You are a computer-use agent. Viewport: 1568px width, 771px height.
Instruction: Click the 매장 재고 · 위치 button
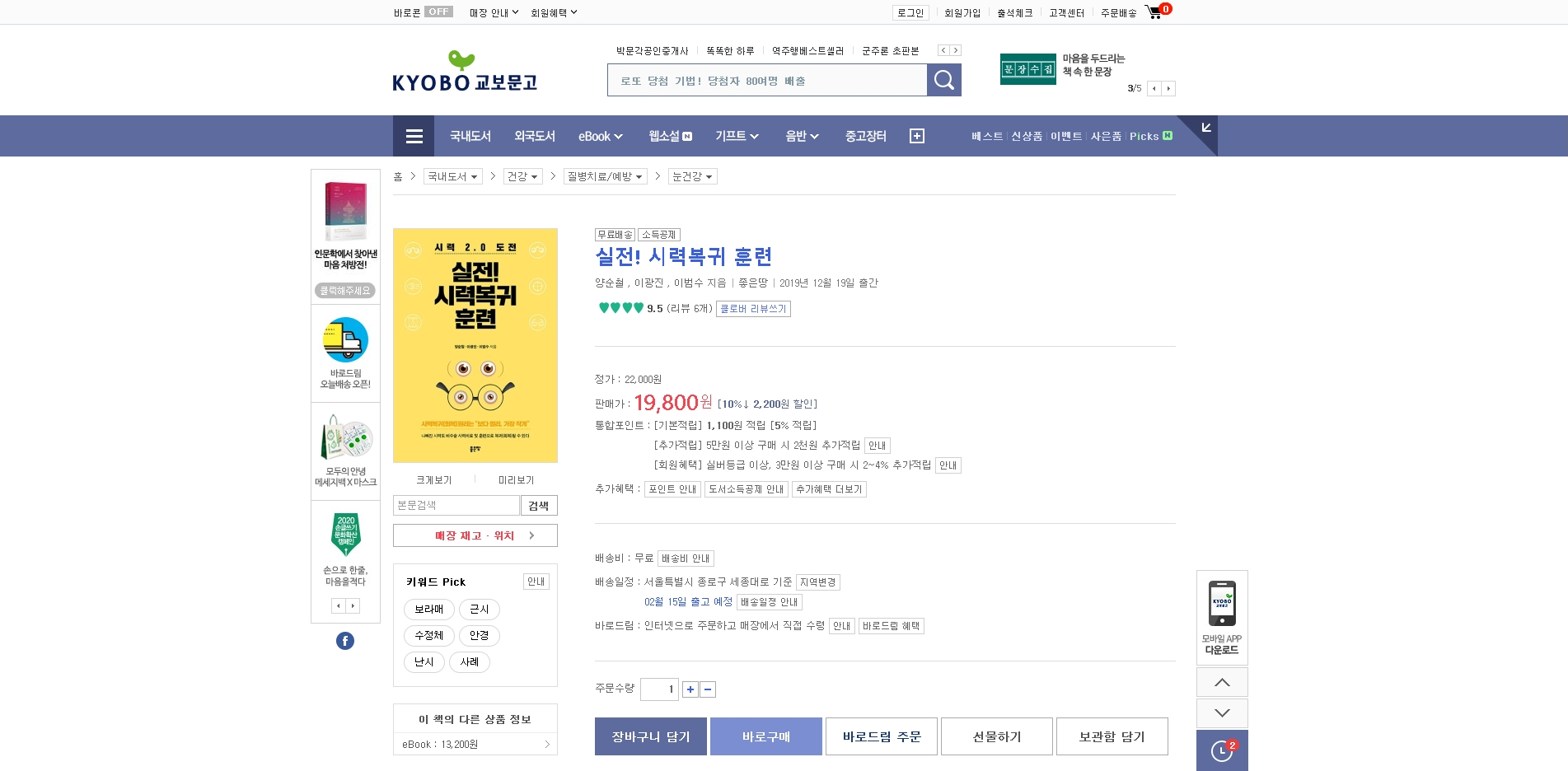[475, 535]
